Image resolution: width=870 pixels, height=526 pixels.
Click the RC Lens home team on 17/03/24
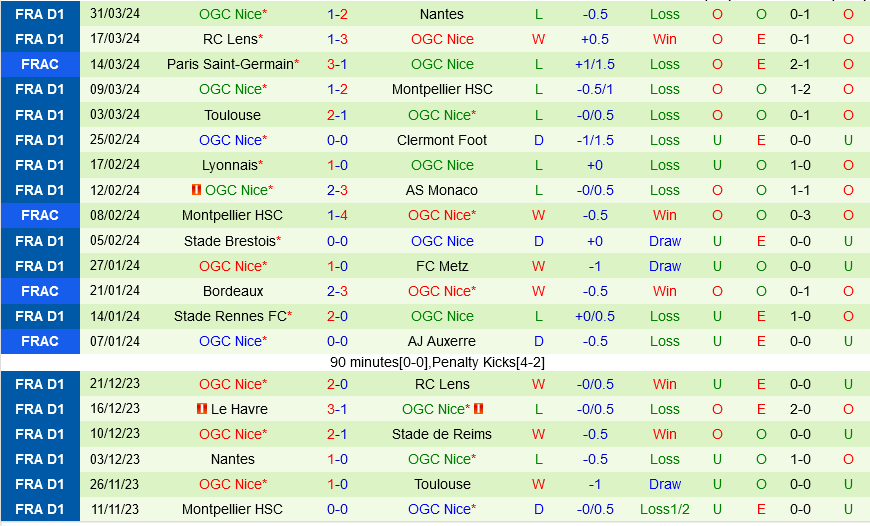coord(230,39)
